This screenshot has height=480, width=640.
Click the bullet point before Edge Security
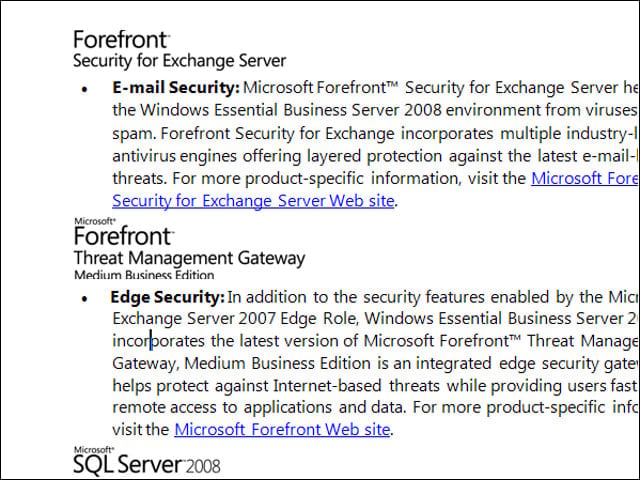click(x=84, y=299)
